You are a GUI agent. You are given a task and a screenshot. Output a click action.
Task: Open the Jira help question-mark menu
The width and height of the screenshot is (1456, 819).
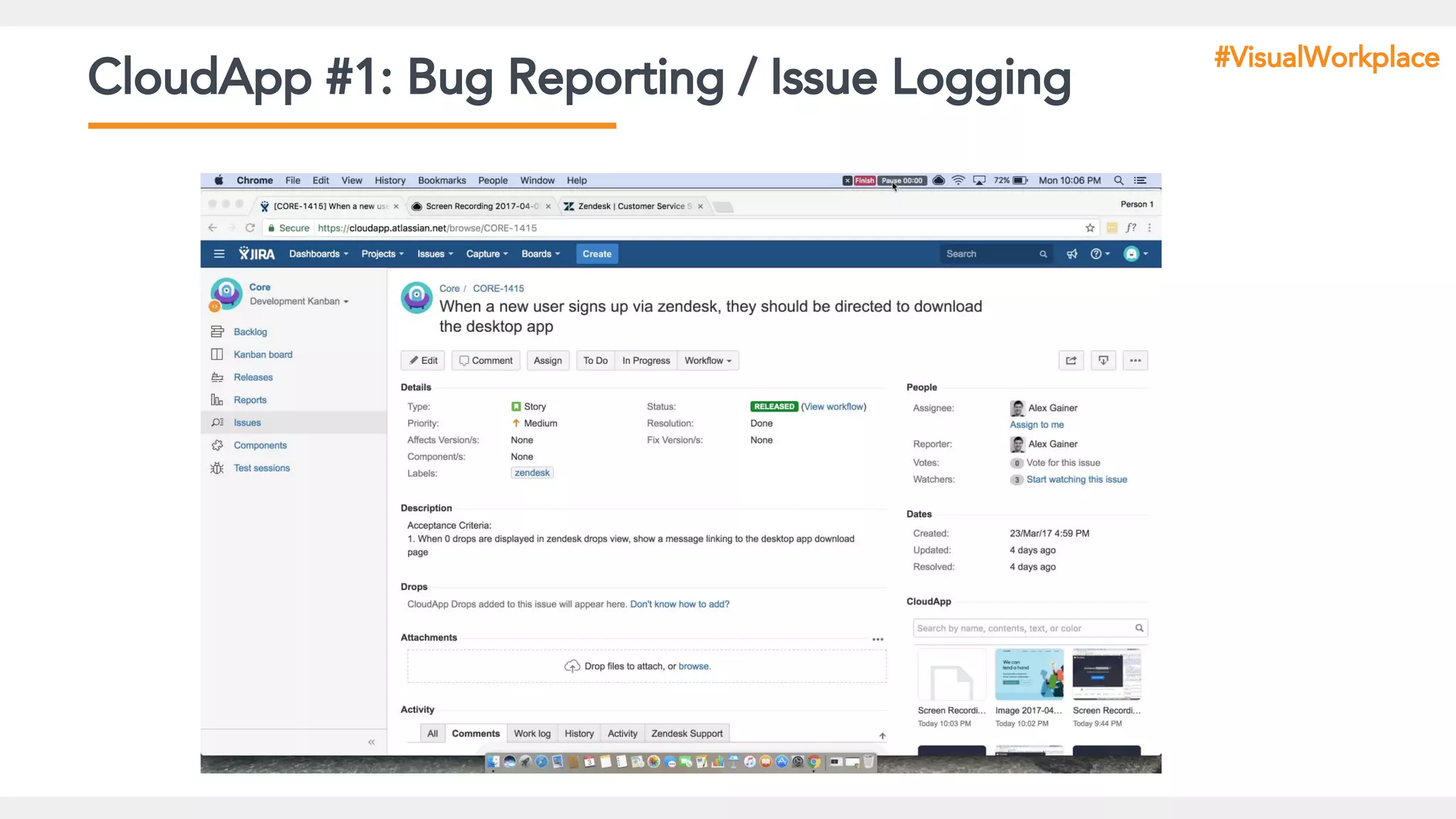tap(1100, 254)
